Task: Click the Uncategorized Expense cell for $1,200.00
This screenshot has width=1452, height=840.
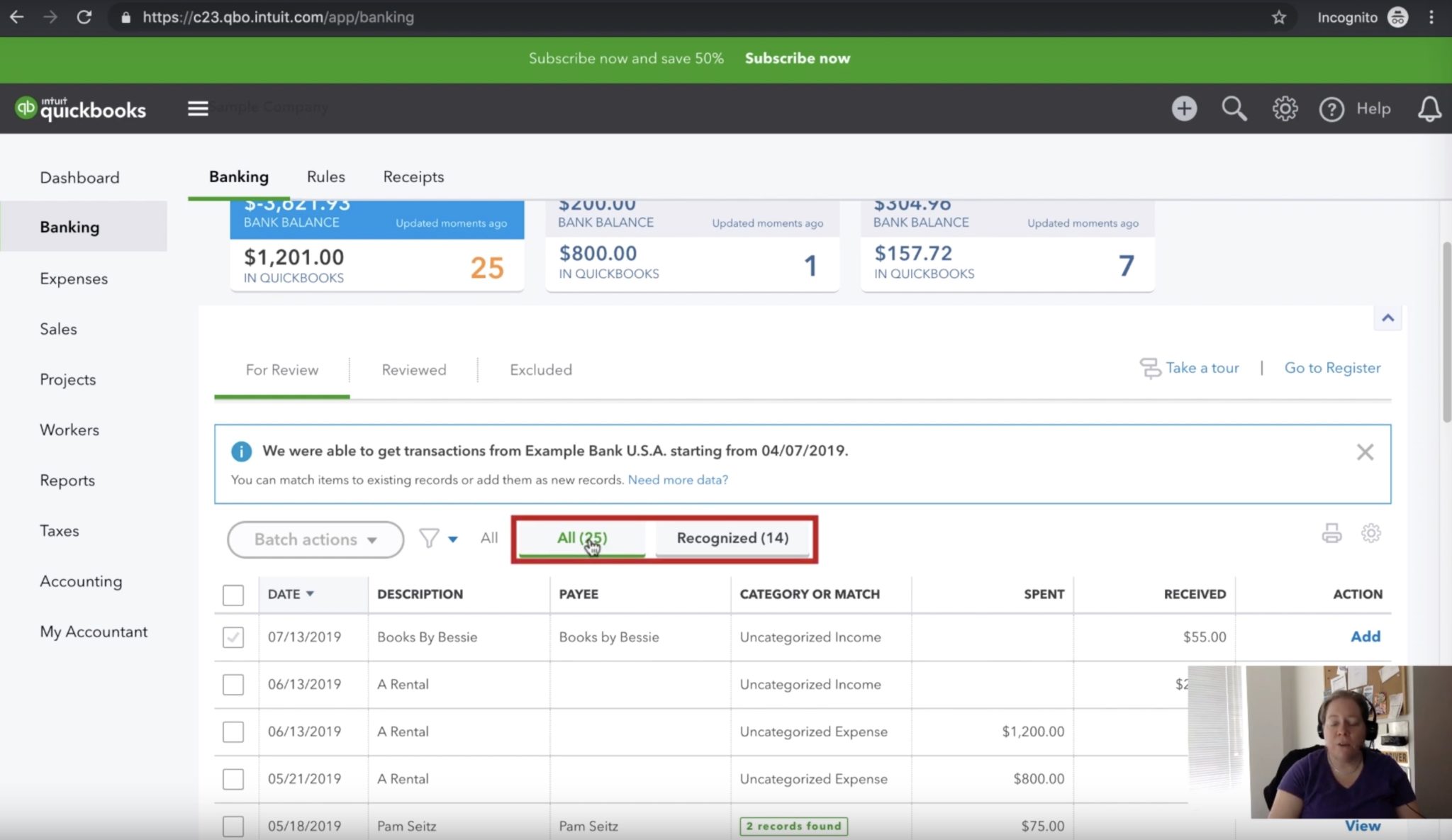Action: tap(813, 732)
